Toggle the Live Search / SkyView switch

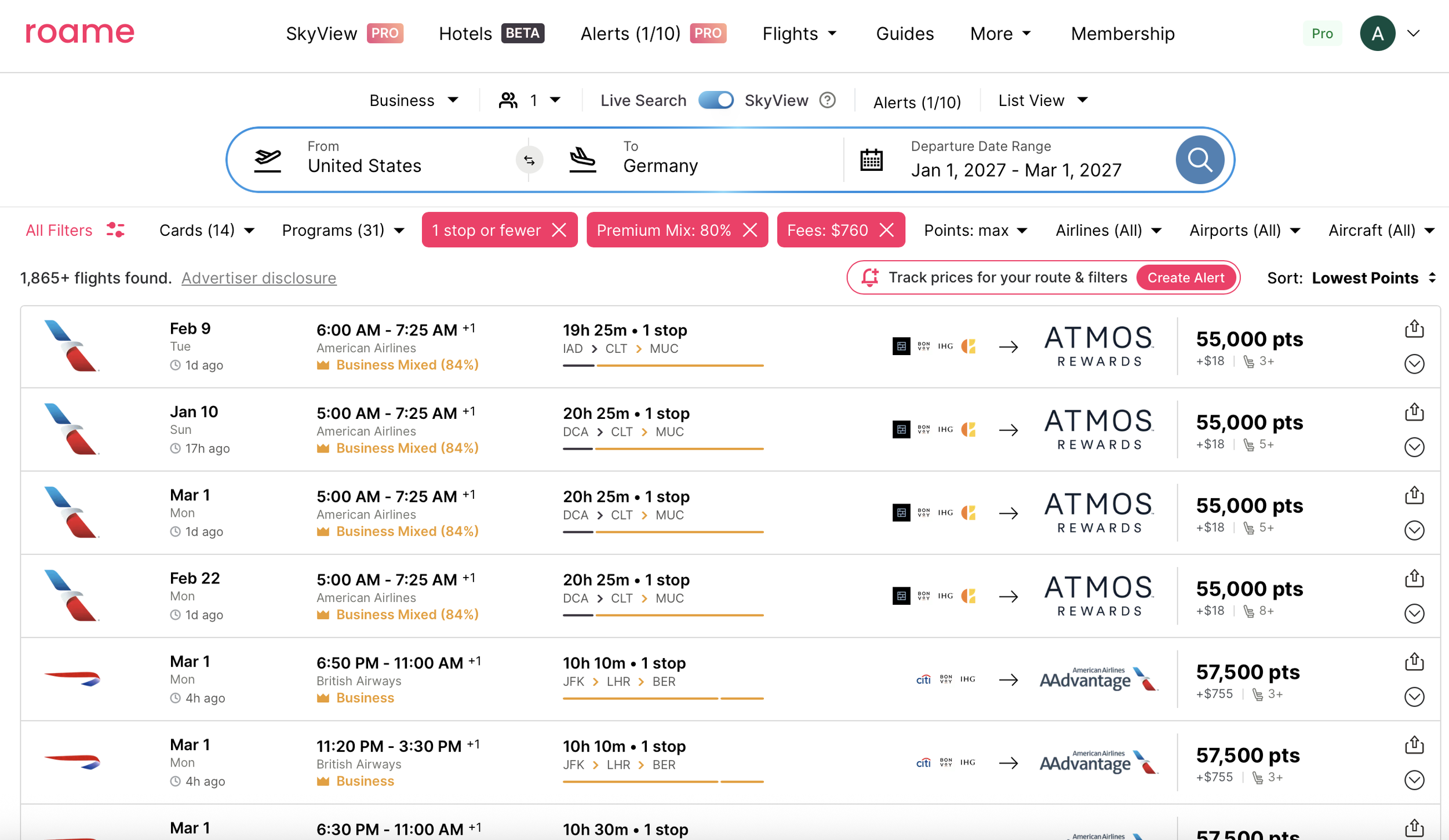pyautogui.click(x=716, y=100)
